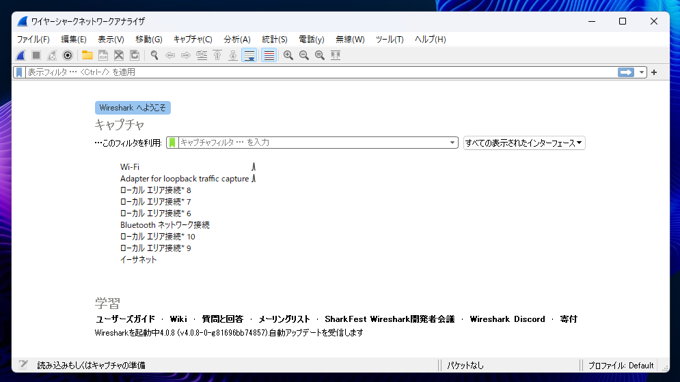Zoom in main window text
Image resolution: width=680 pixels, height=382 pixels.
288,56
